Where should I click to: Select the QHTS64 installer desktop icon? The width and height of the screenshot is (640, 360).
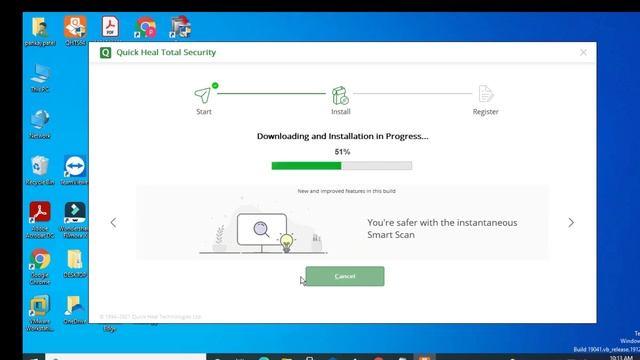pos(75,31)
